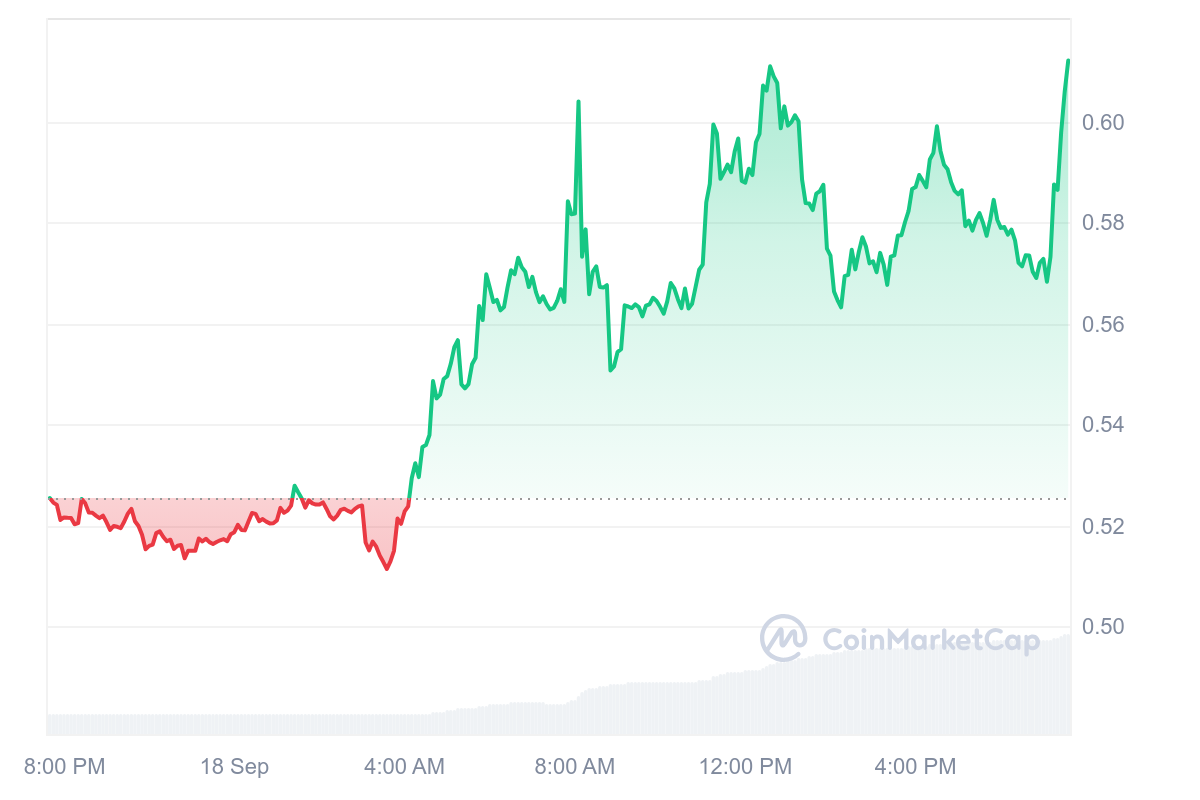Screen dimensions: 1200x800
Task: Click the 12:00 PM time axis label
Action: click(x=745, y=767)
